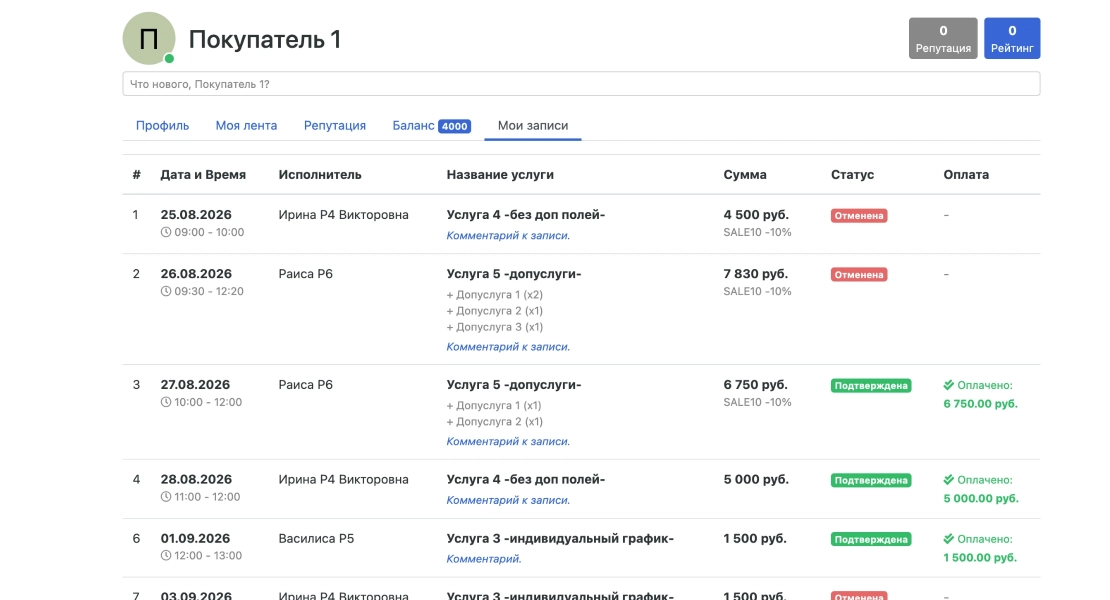Click the 4000 balance badge
The image size is (1110, 600).
coord(454,126)
